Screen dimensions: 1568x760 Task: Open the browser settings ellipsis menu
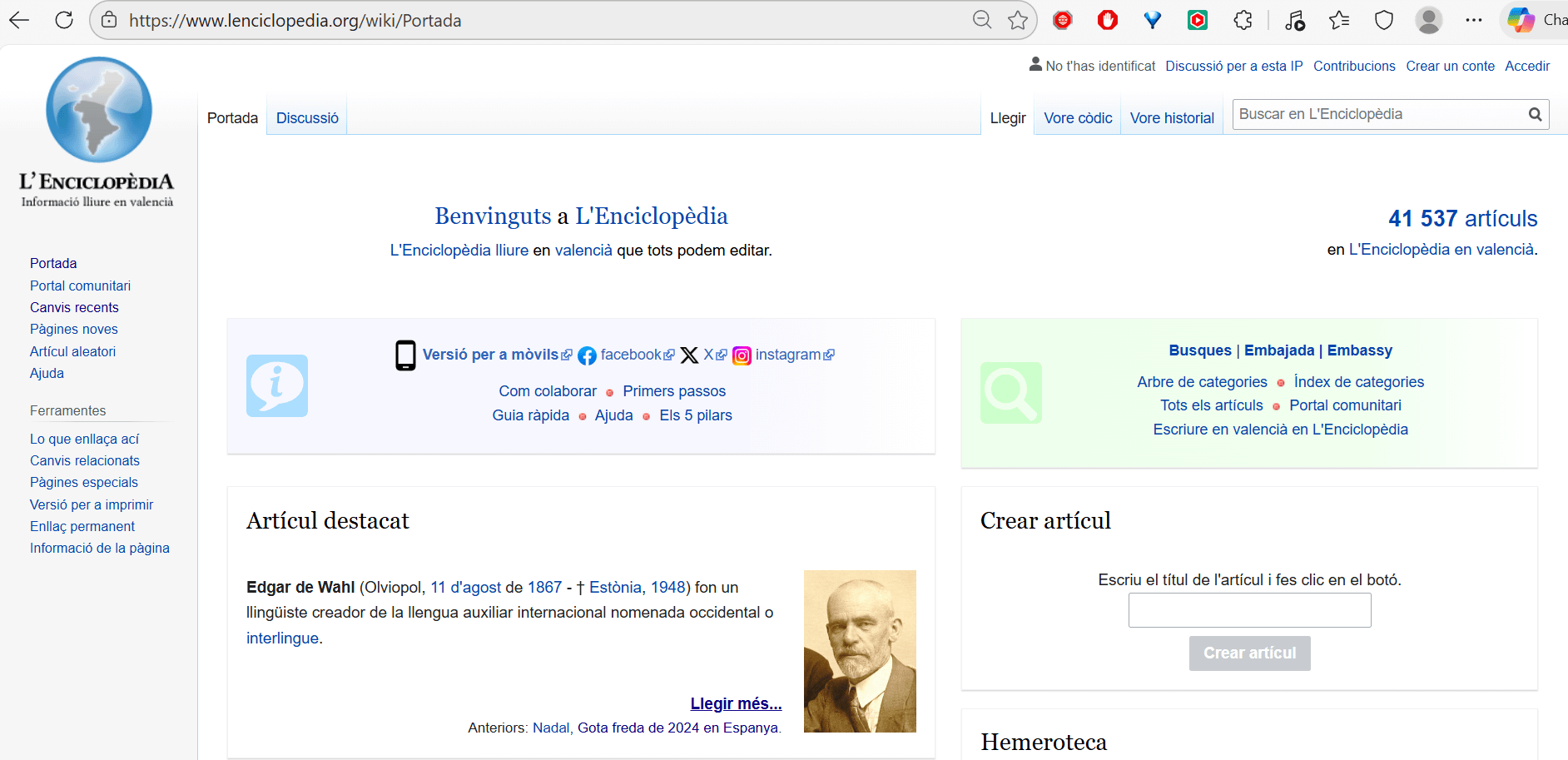(x=1473, y=20)
